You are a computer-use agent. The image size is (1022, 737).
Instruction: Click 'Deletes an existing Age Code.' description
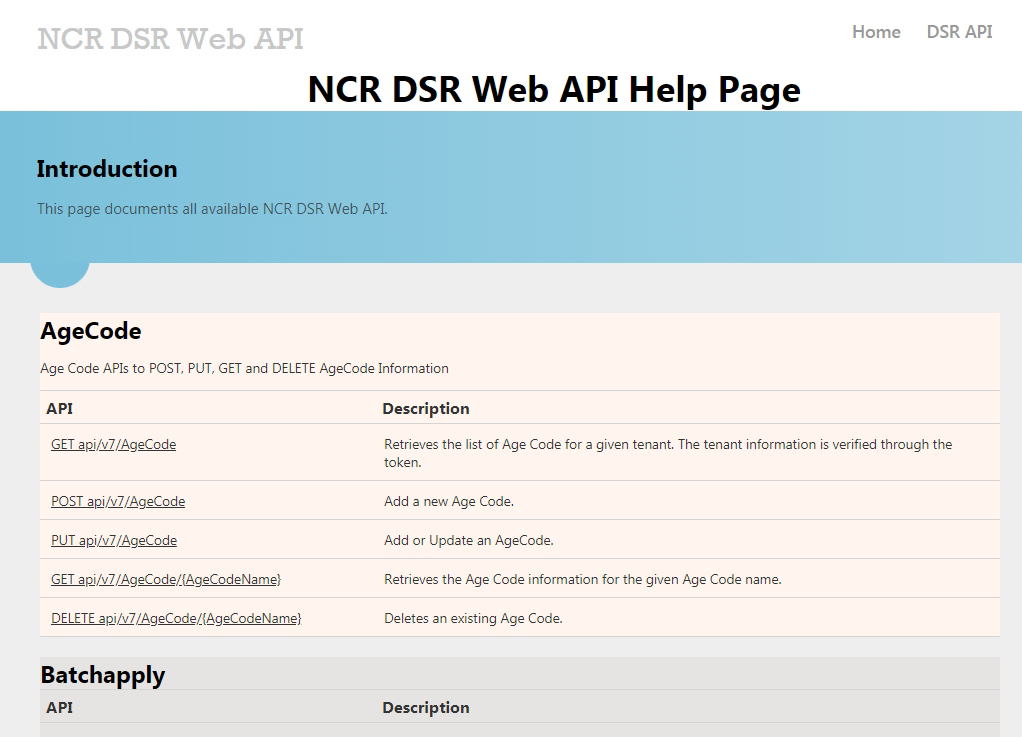pyautogui.click(x=473, y=618)
